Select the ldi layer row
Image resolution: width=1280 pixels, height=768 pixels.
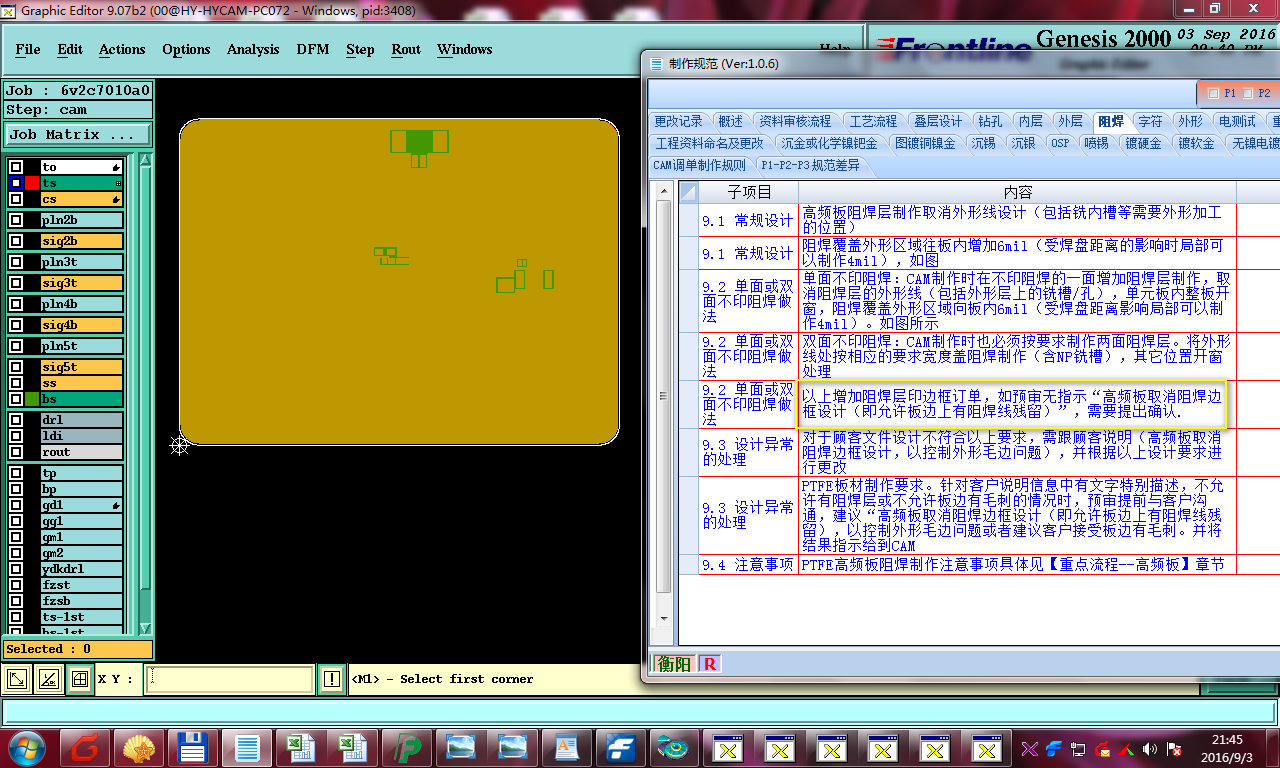(80, 436)
